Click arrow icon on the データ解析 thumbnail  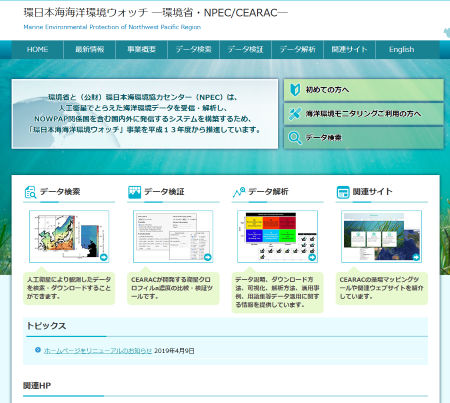[312, 257]
